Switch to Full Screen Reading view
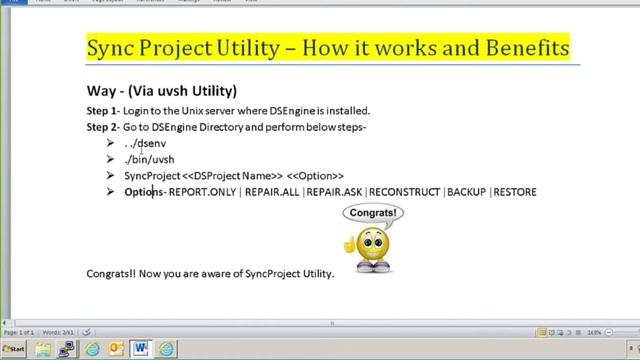640x360 pixels. tap(551, 333)
